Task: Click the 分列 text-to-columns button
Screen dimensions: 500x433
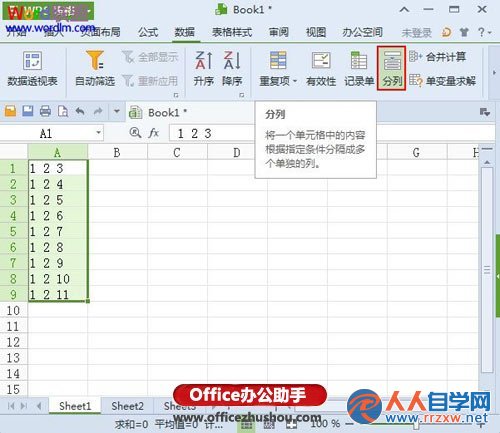Action: [392, 68]
